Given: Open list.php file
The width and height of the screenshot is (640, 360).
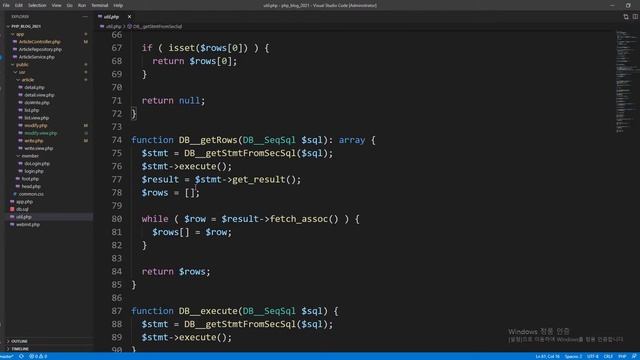Looking at the screenshot, I should tap(31, 110).
